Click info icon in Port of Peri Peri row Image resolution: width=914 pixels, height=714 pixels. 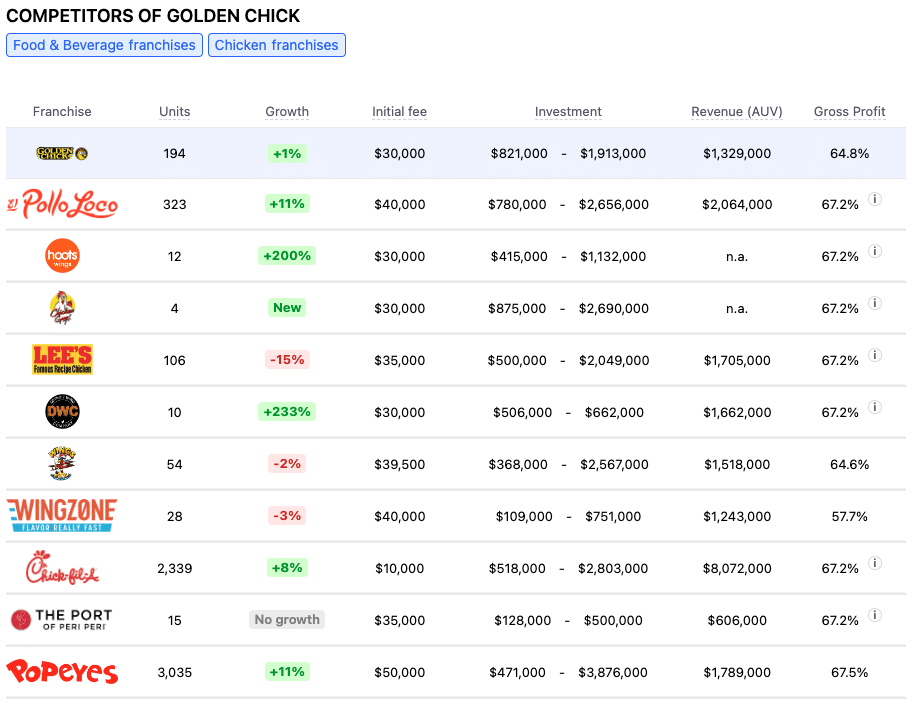click(x=874, y=614)
